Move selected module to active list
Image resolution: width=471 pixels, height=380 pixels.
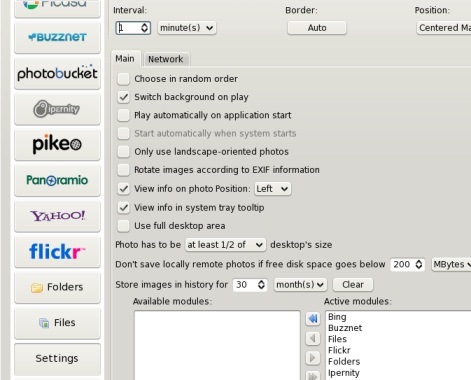[313, 358]
